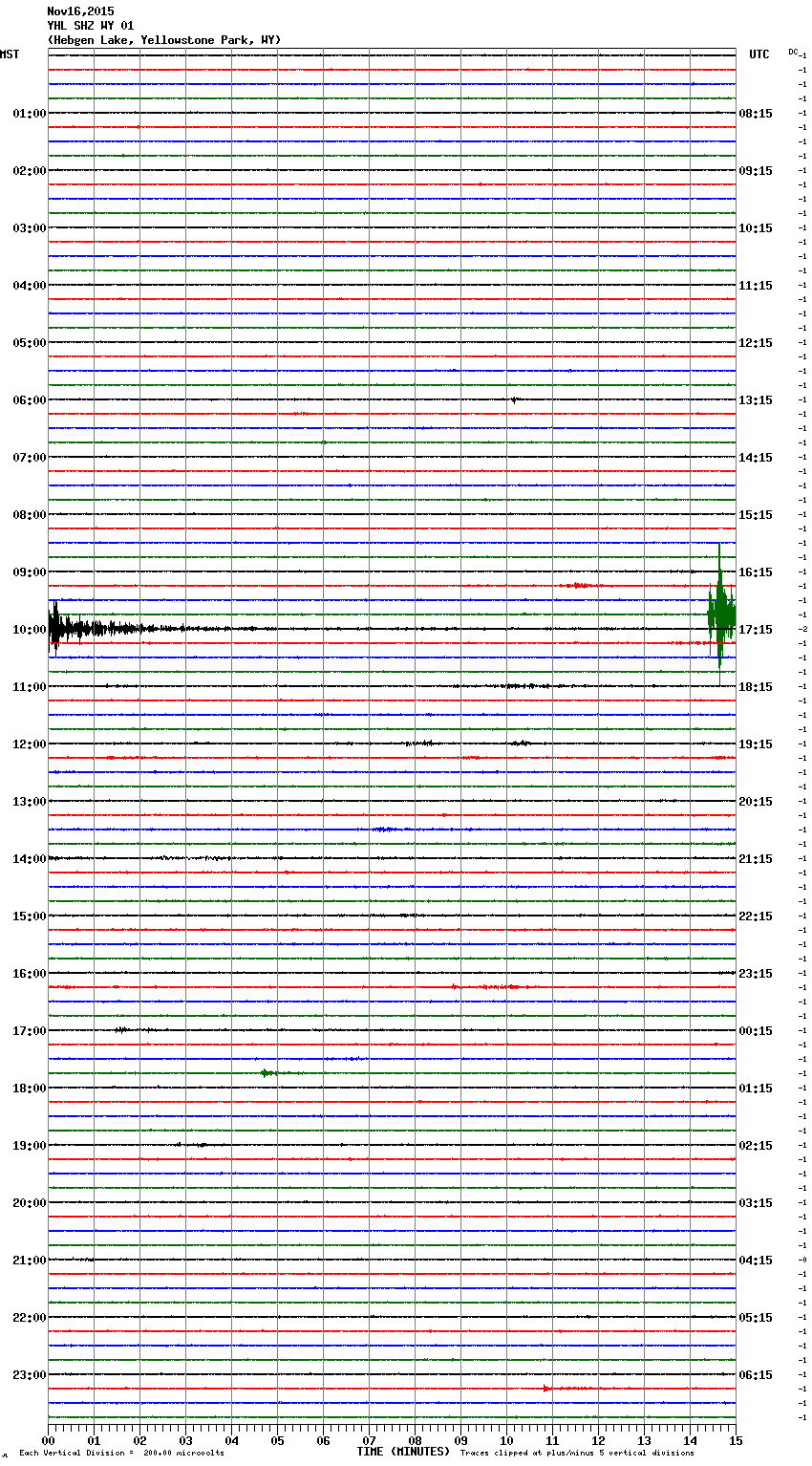
Task: Select the 14:00 MST time label
Action: click(x=30, y=859)
